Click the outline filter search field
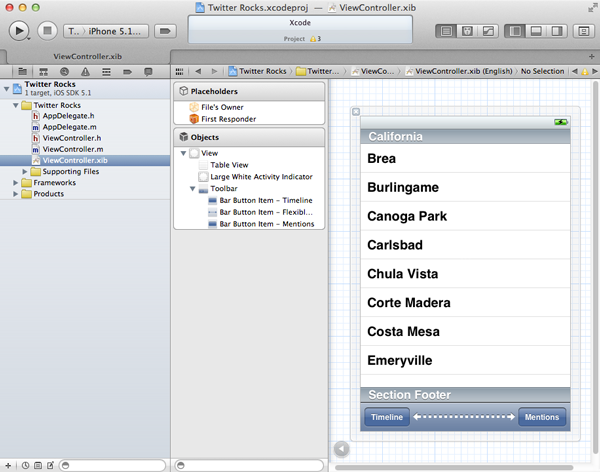The image size is (600, 472). pyautogui.click(x=249, y=465)
